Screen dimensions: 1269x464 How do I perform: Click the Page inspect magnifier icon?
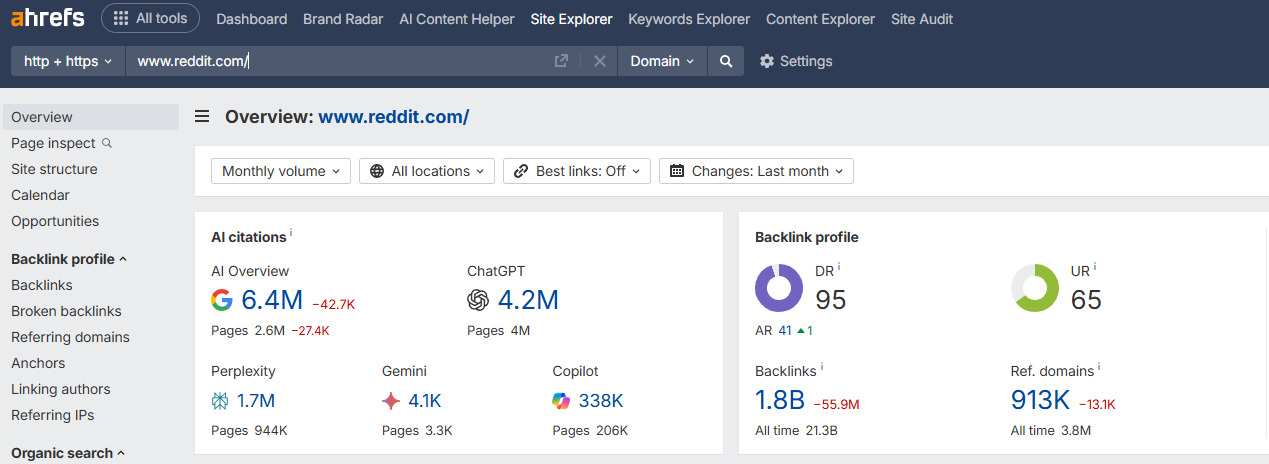[x=107, y=143]
